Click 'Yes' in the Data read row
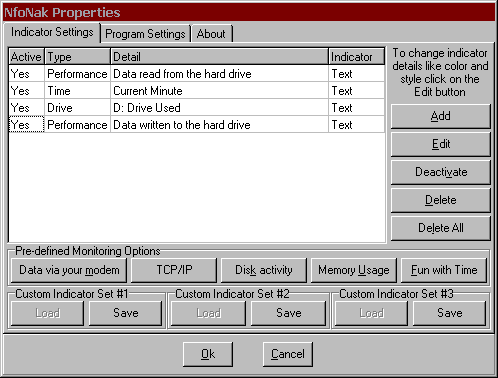 tap(26, 74)
